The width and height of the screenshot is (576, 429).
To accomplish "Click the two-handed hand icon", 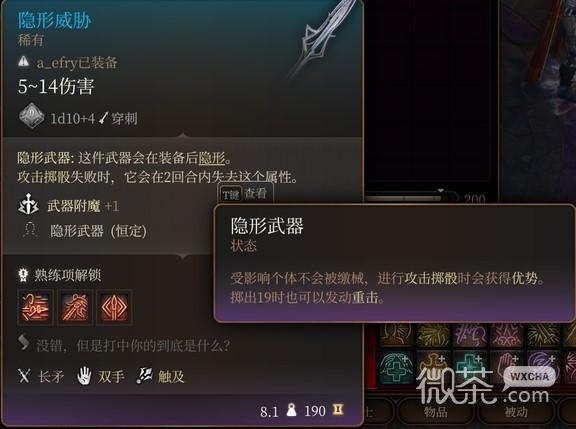I will click(x=84, y=376).
